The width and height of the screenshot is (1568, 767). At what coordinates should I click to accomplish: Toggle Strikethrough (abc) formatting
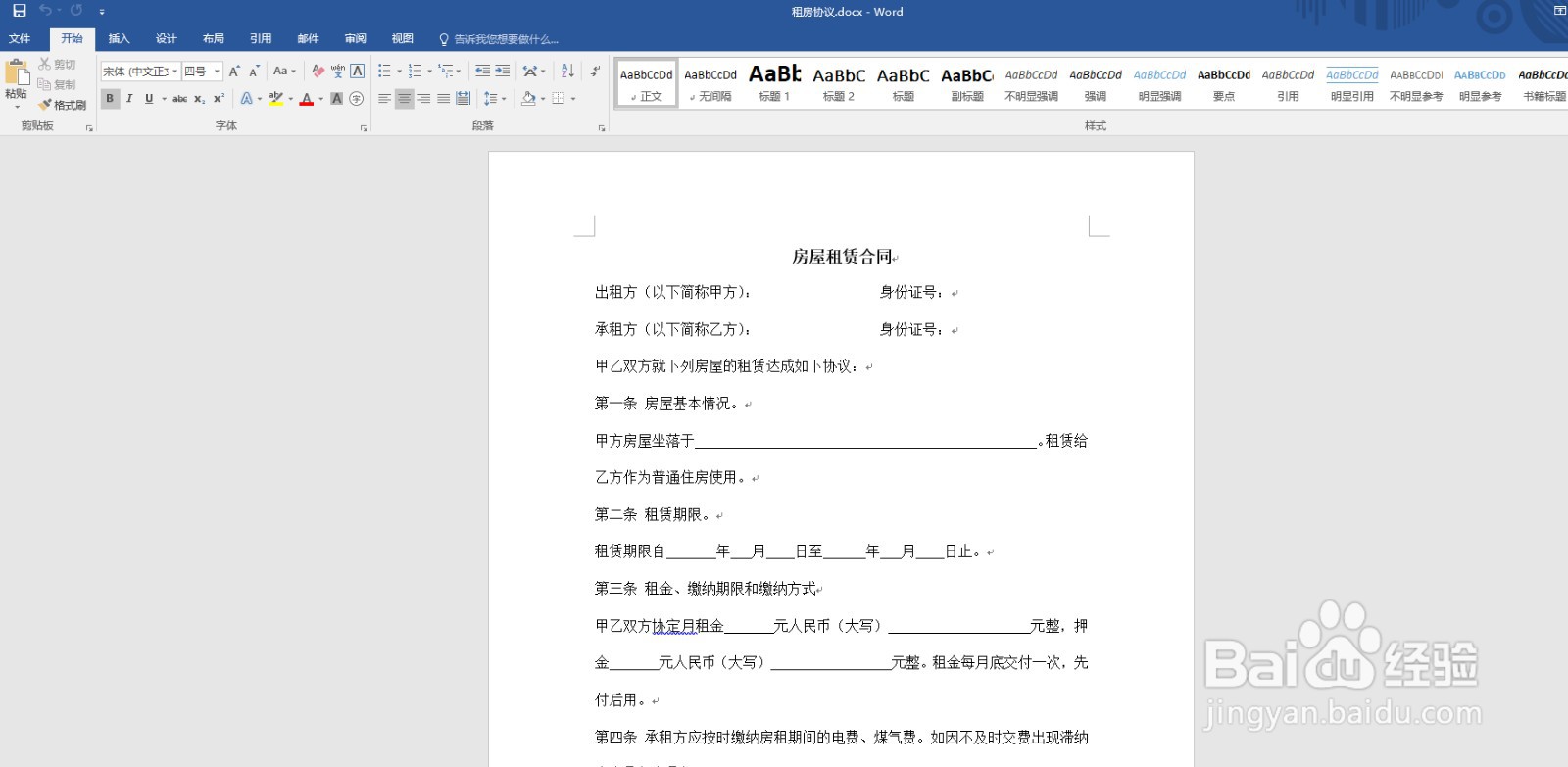[x=180, y=99]
